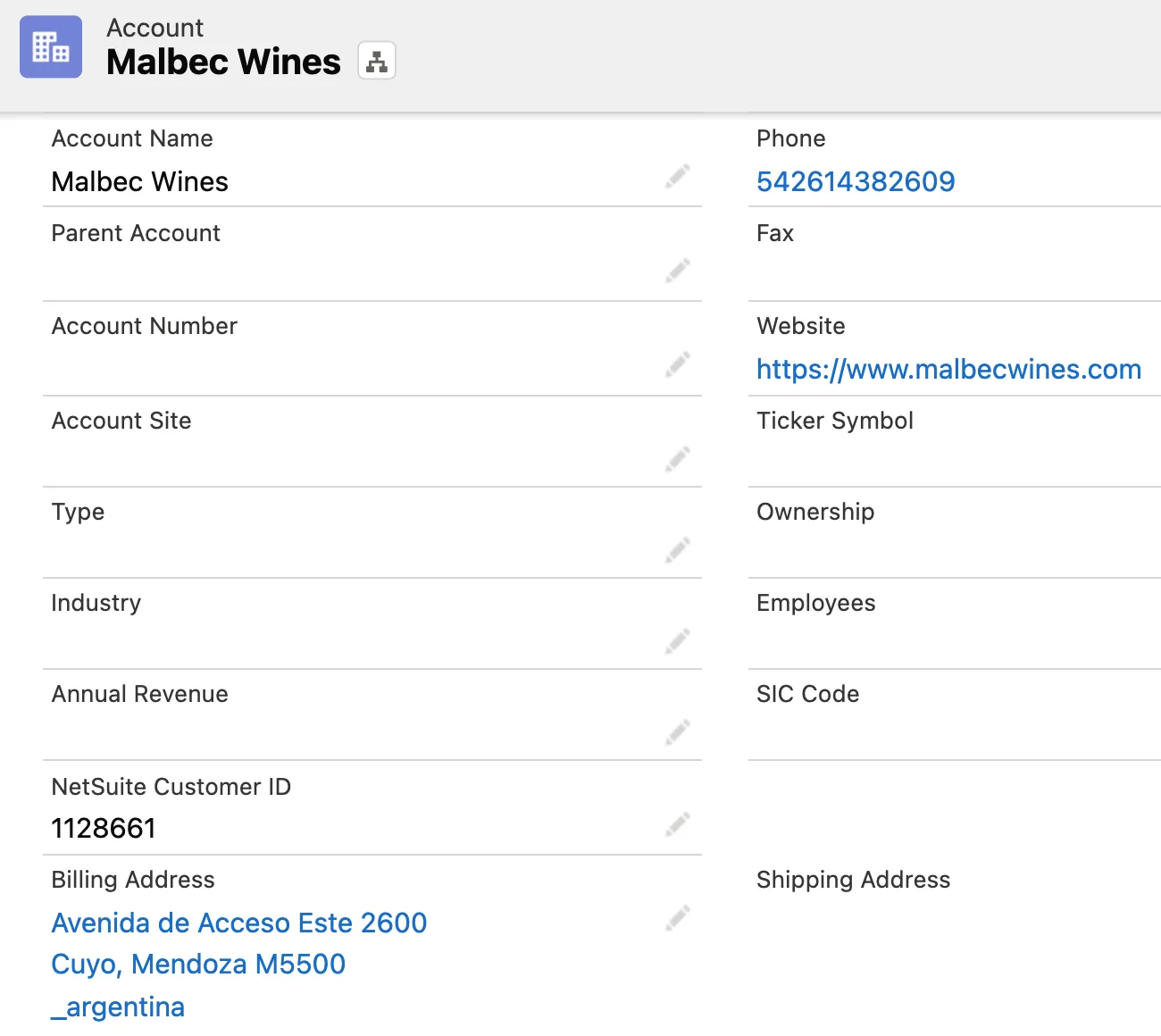Edit the Industry field
The height and width of the screenshot is (1036, 1161).
point(678,641)
